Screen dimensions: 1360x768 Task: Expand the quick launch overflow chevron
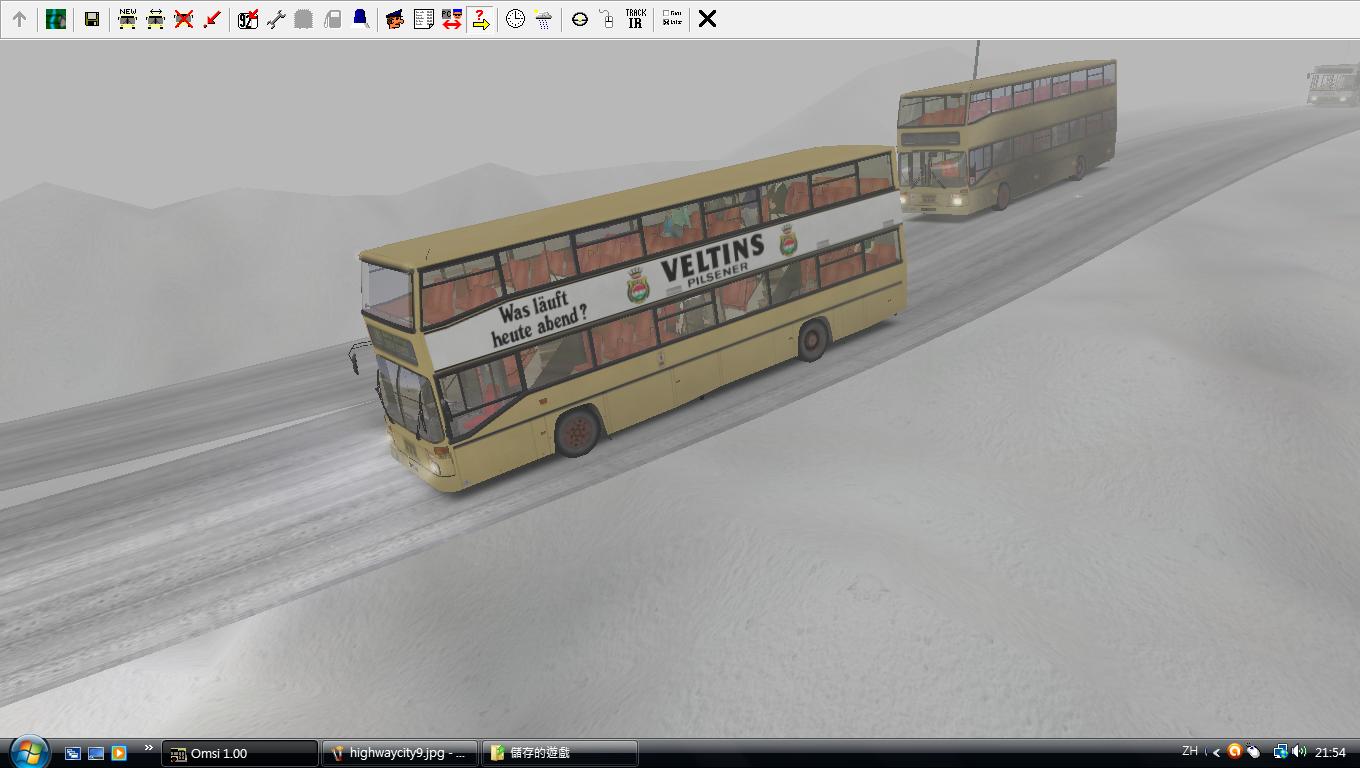pyautogui.click(x=149, y=748)
